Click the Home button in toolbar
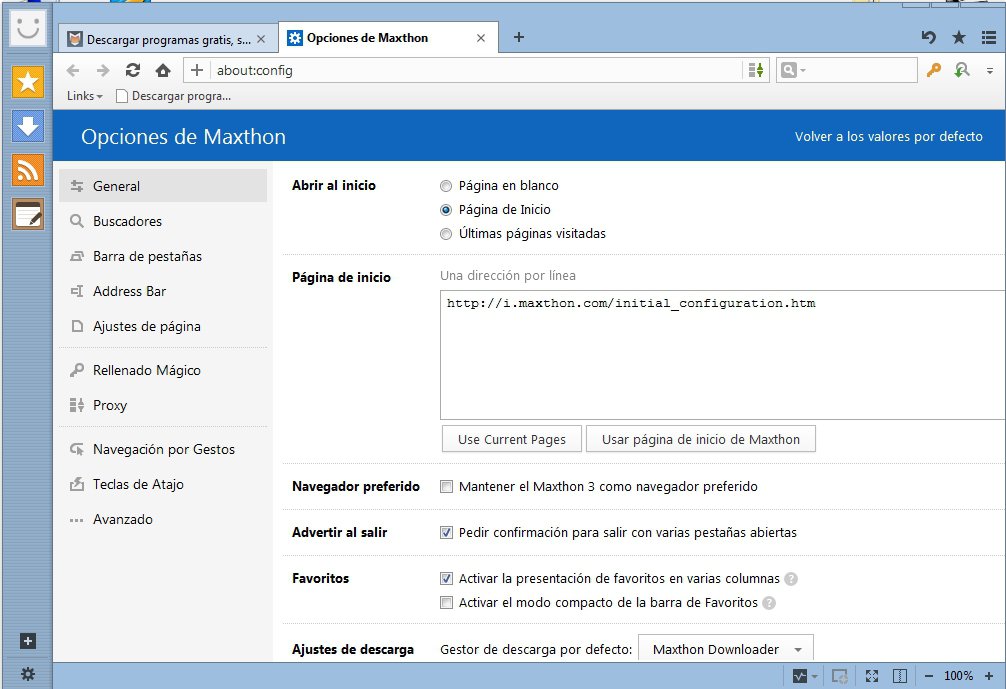This screenshot has width=1006, height=689. tap(163, 70)
